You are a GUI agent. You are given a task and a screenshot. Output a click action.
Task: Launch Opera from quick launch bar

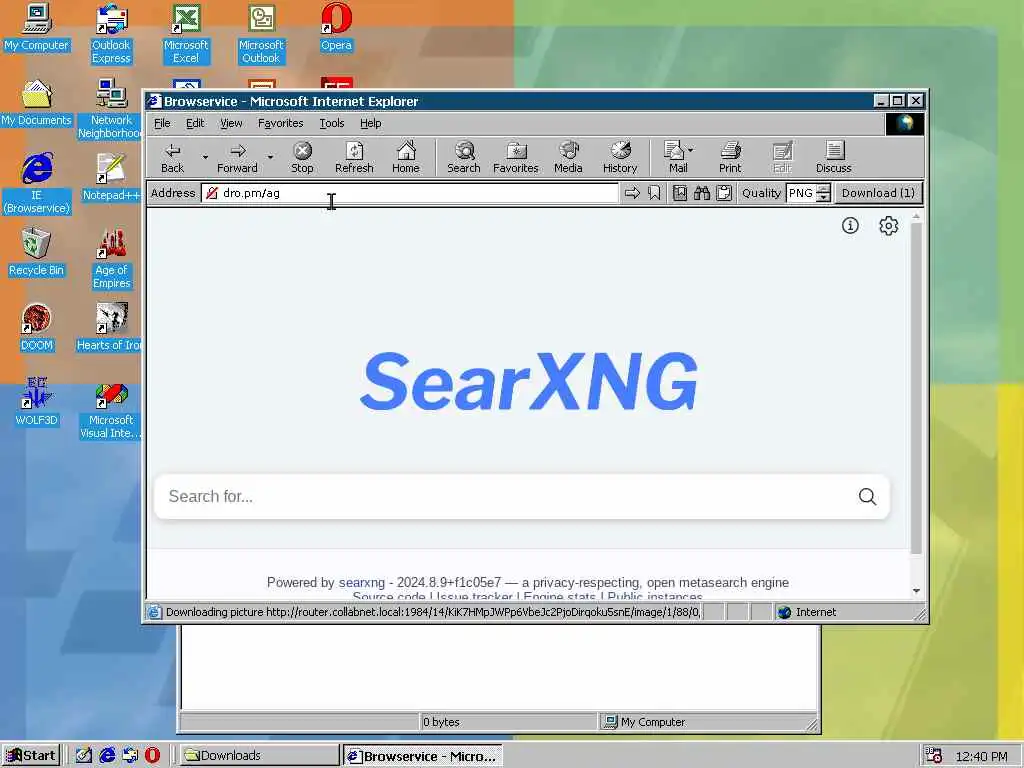(152, 756)
